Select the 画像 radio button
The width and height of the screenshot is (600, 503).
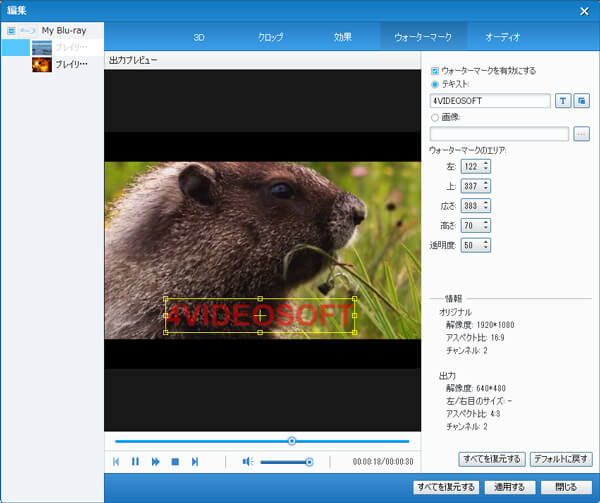434,117
